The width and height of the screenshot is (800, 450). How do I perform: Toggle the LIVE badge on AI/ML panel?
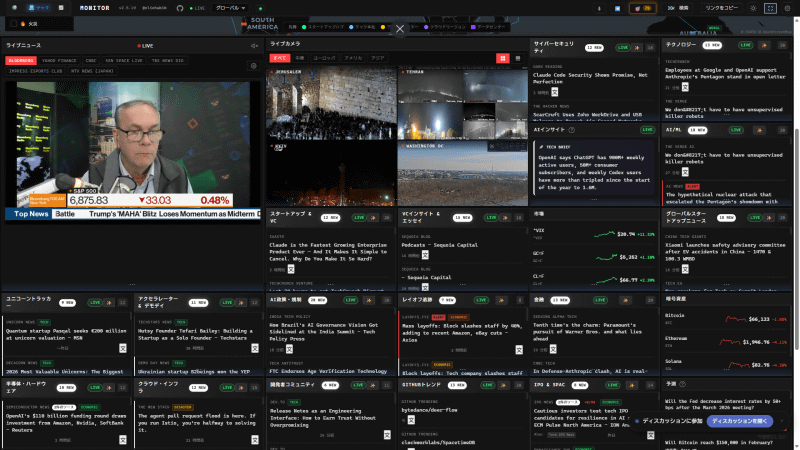736,130
